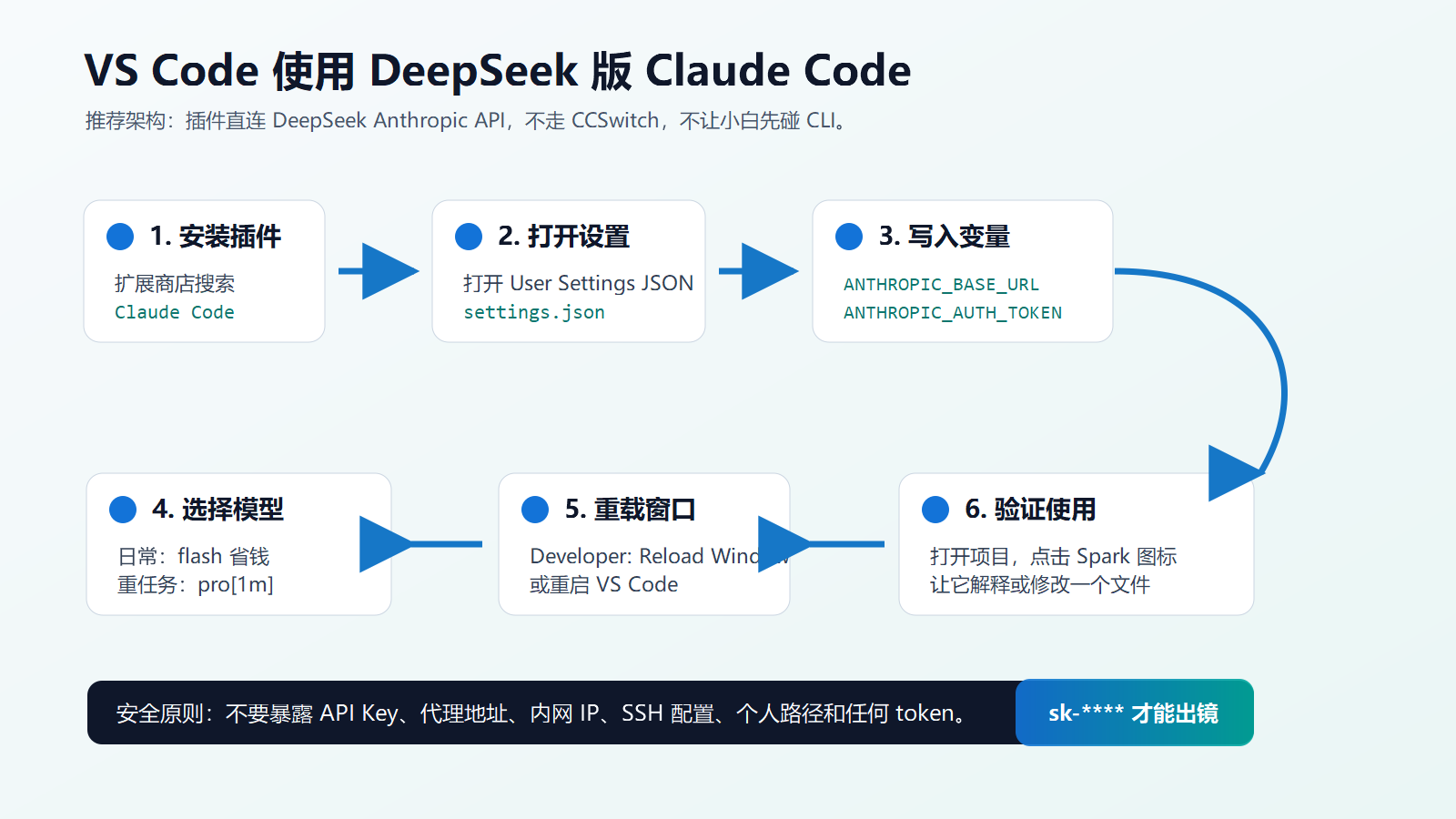
Task: Click the subtitle starting with "推荐架构"
Action: [x=466, y=121]
